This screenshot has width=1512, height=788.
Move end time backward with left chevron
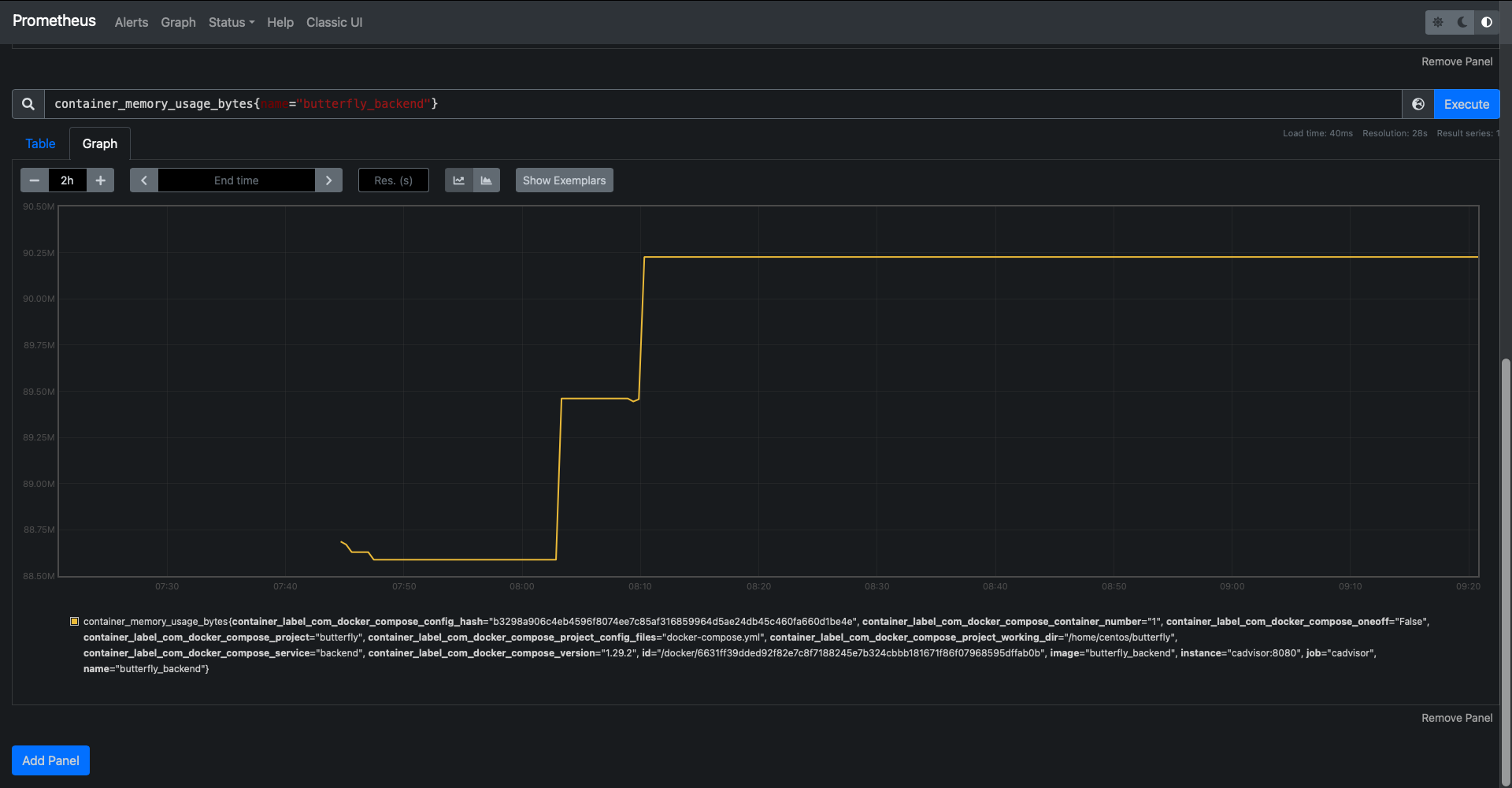(144, 180)
